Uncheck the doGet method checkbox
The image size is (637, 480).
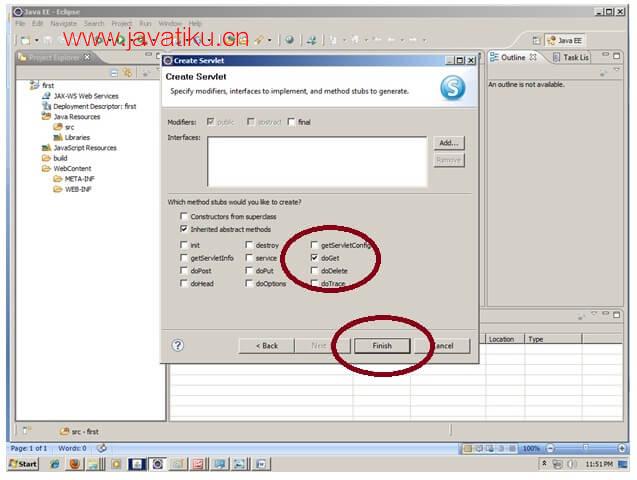pyautogui.click(x=314, y=258)
